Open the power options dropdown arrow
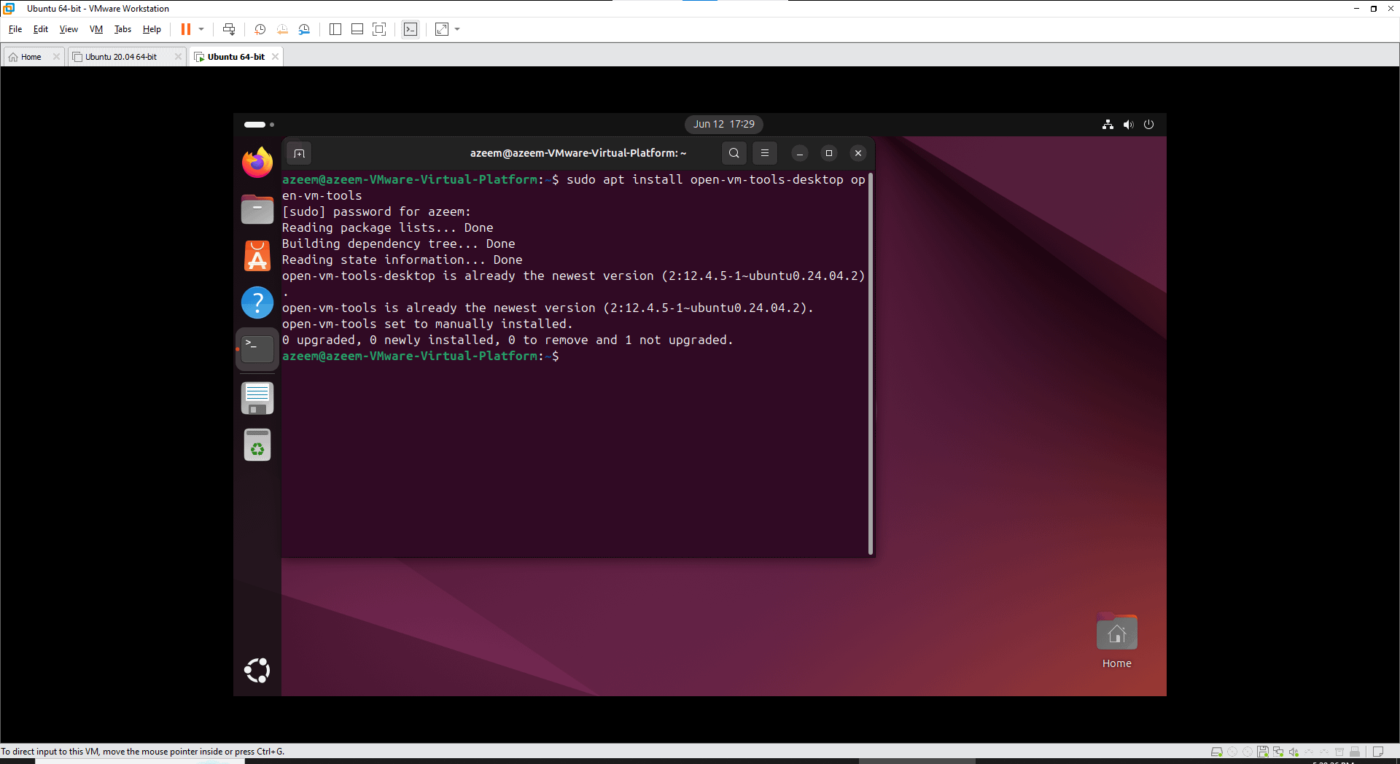The image size is (1400, 764). [201, 29]
